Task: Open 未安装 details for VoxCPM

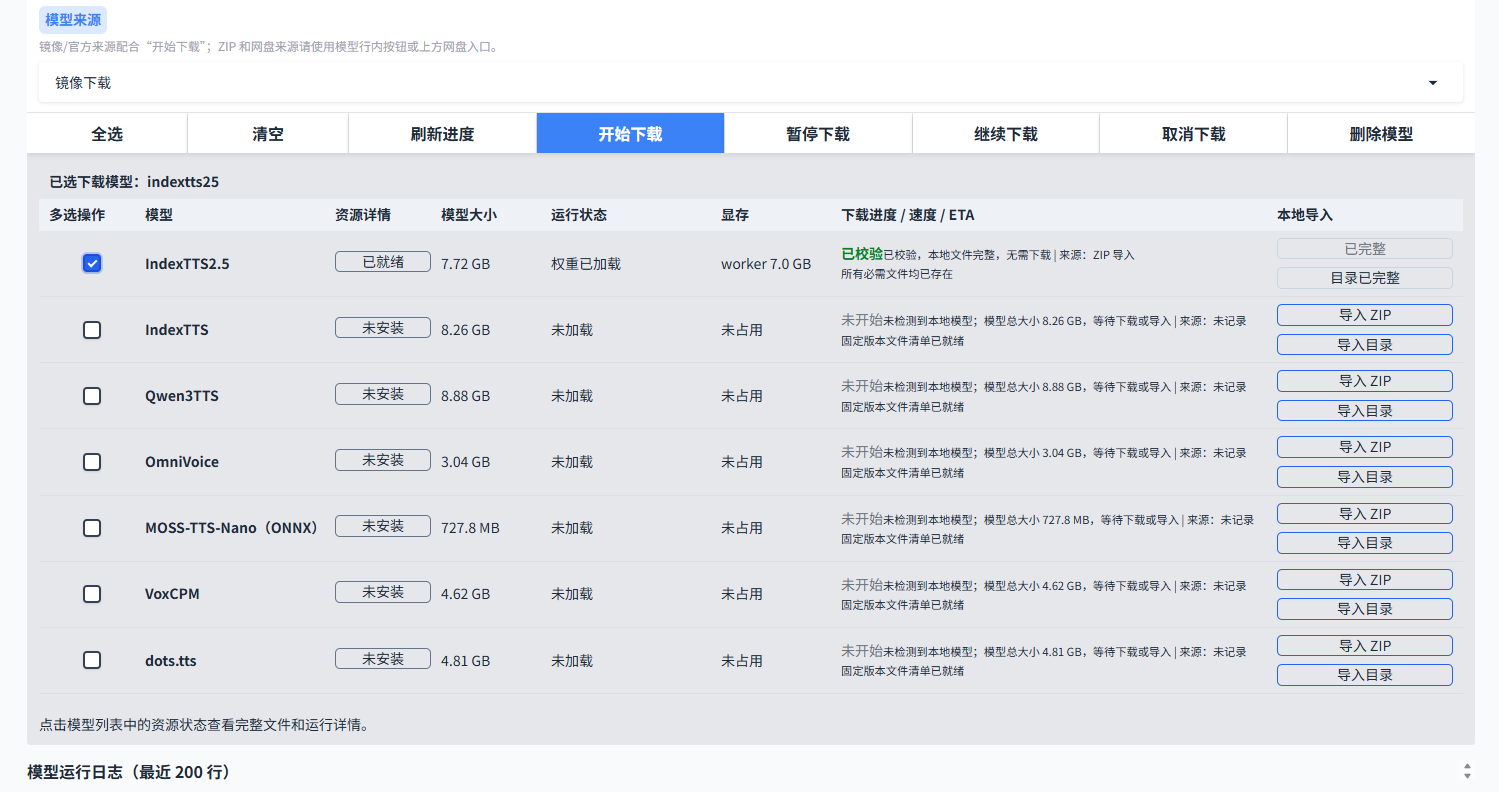Action: click(383, 592)
